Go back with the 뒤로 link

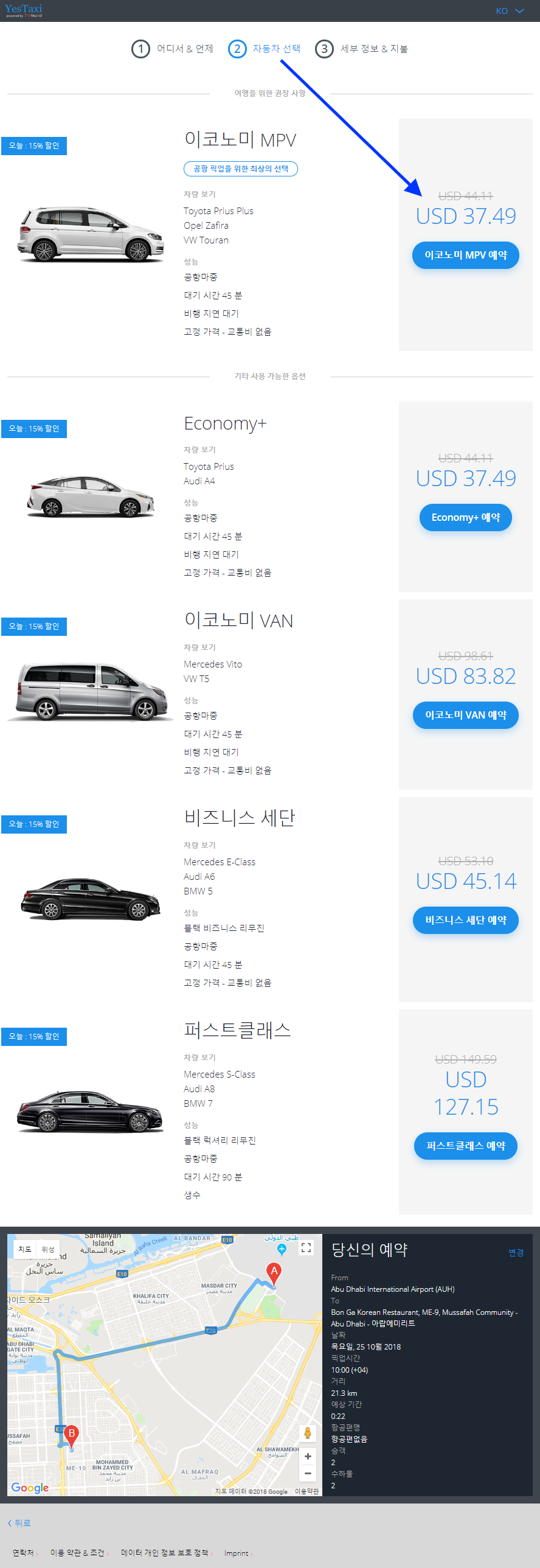point(19,1523)
